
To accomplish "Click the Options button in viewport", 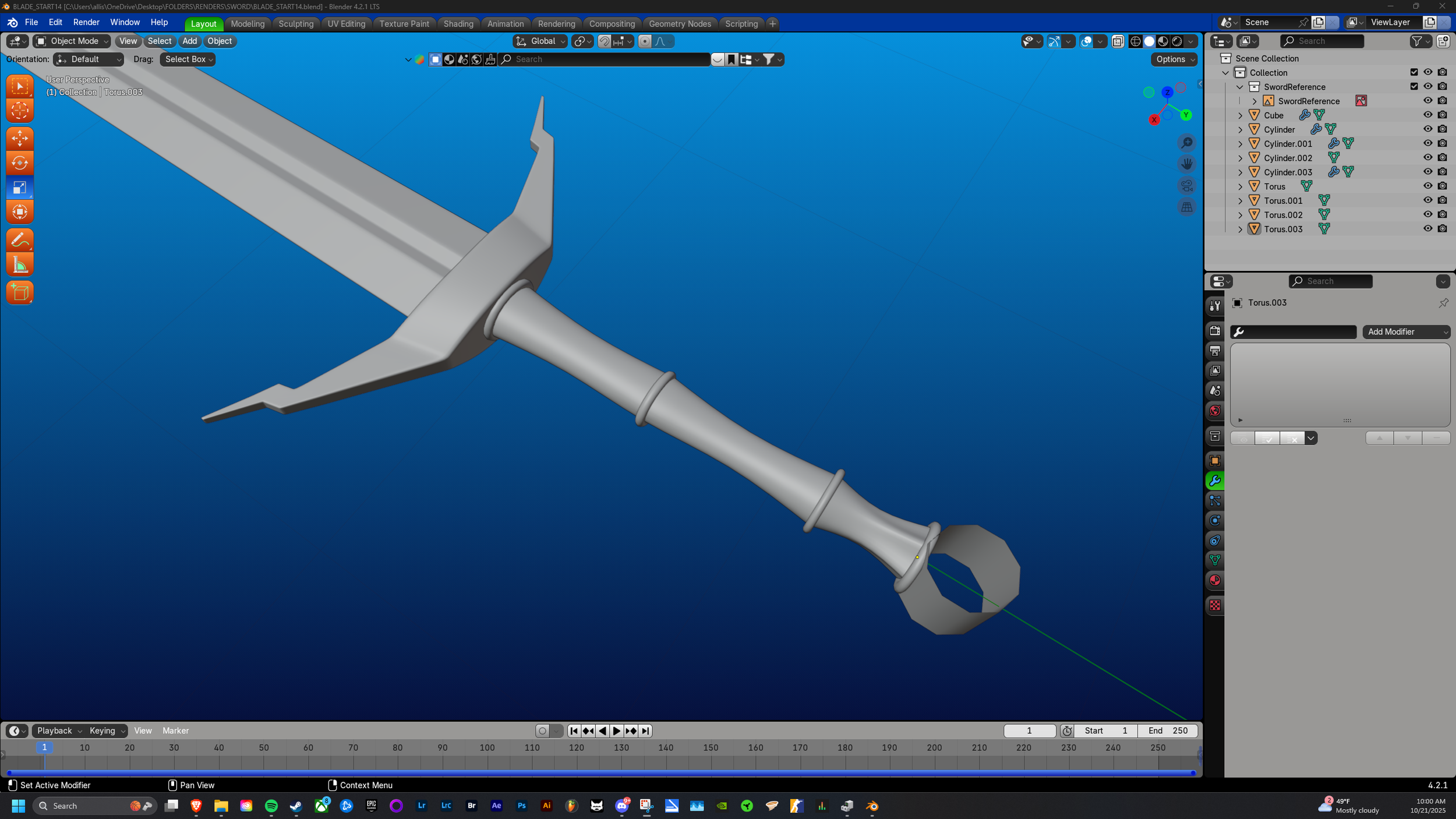I will [x=1174, y=59].
